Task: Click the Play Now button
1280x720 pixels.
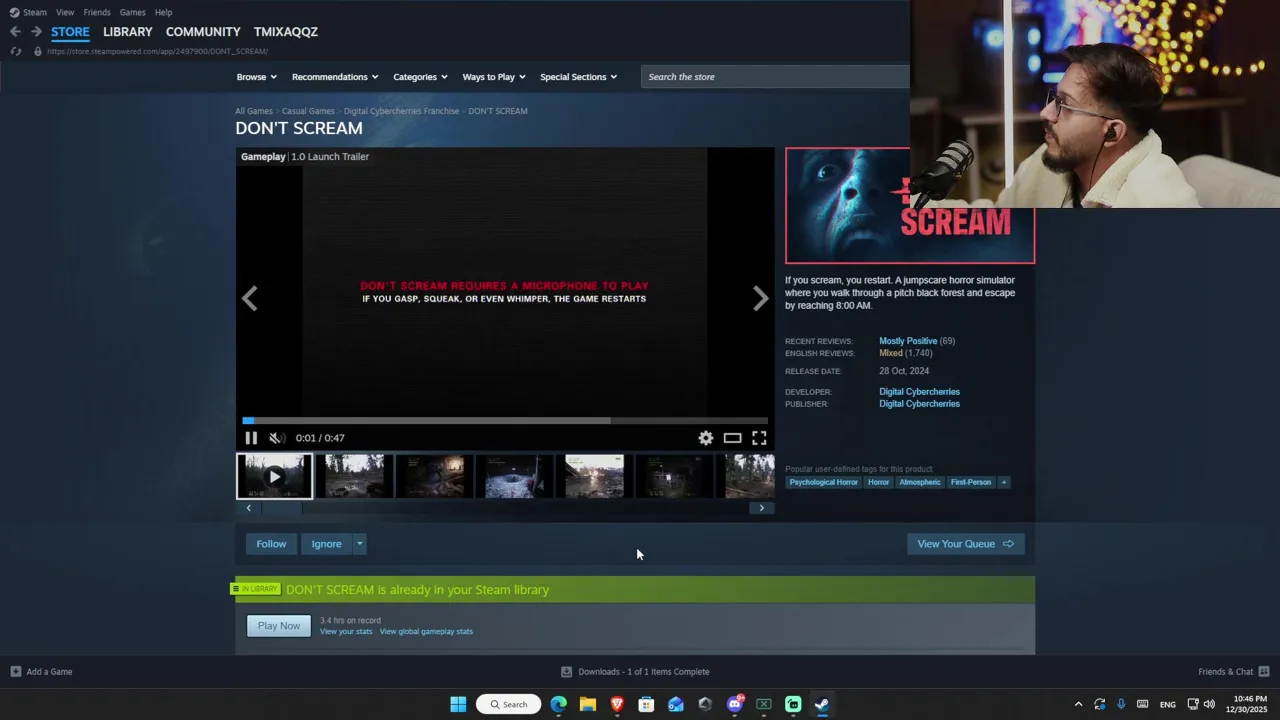Action: point(279,626)
